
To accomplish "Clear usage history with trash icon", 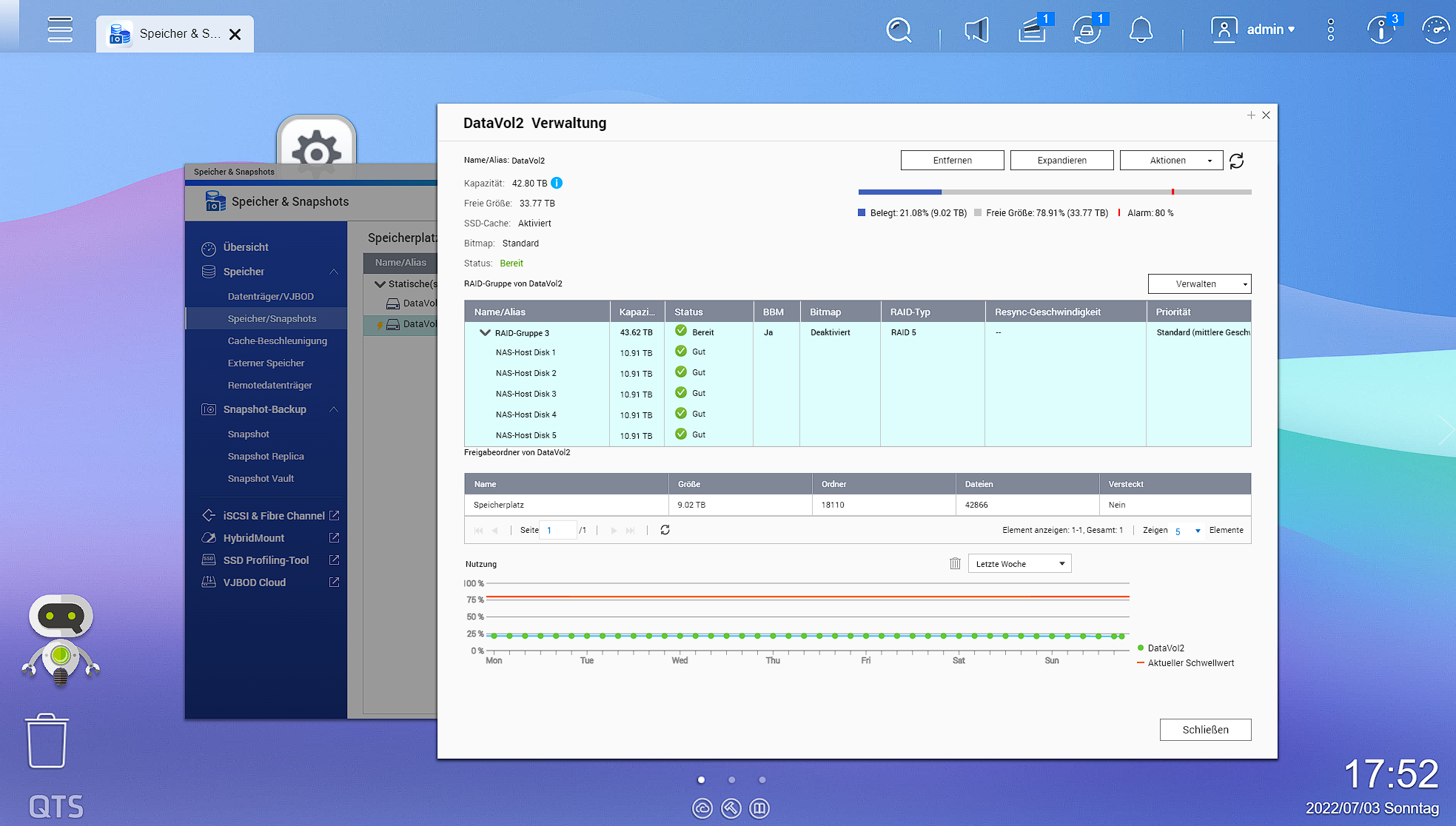I will pyautogui.click(x=955, y=564).
